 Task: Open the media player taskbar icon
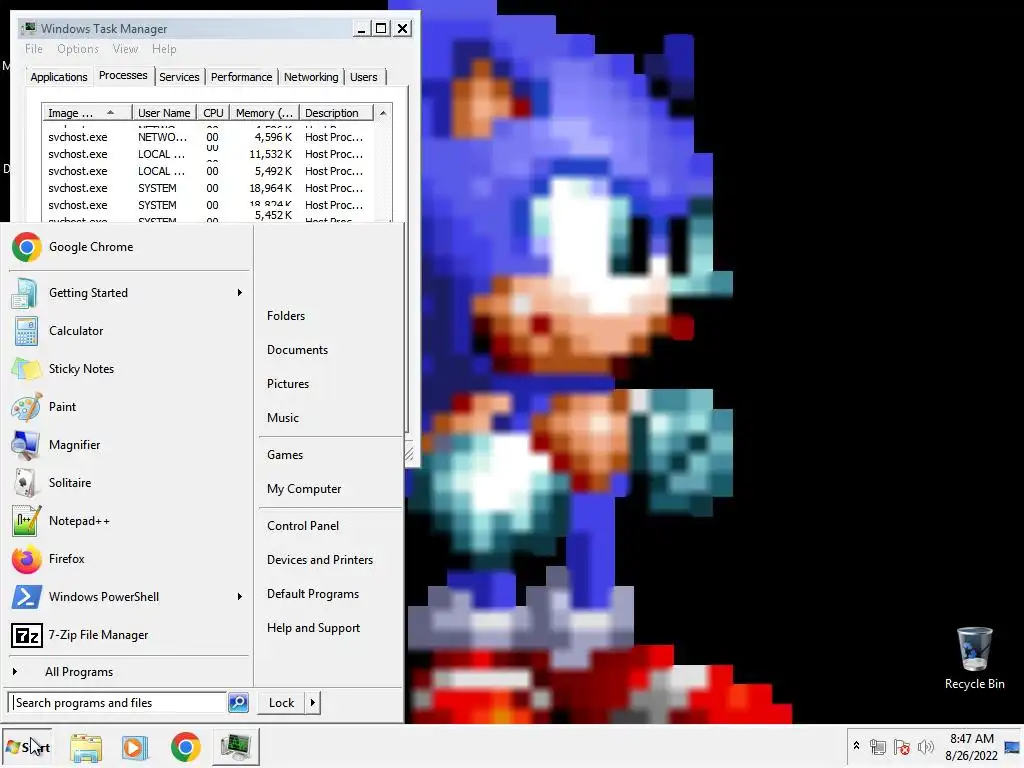(135, 747)
